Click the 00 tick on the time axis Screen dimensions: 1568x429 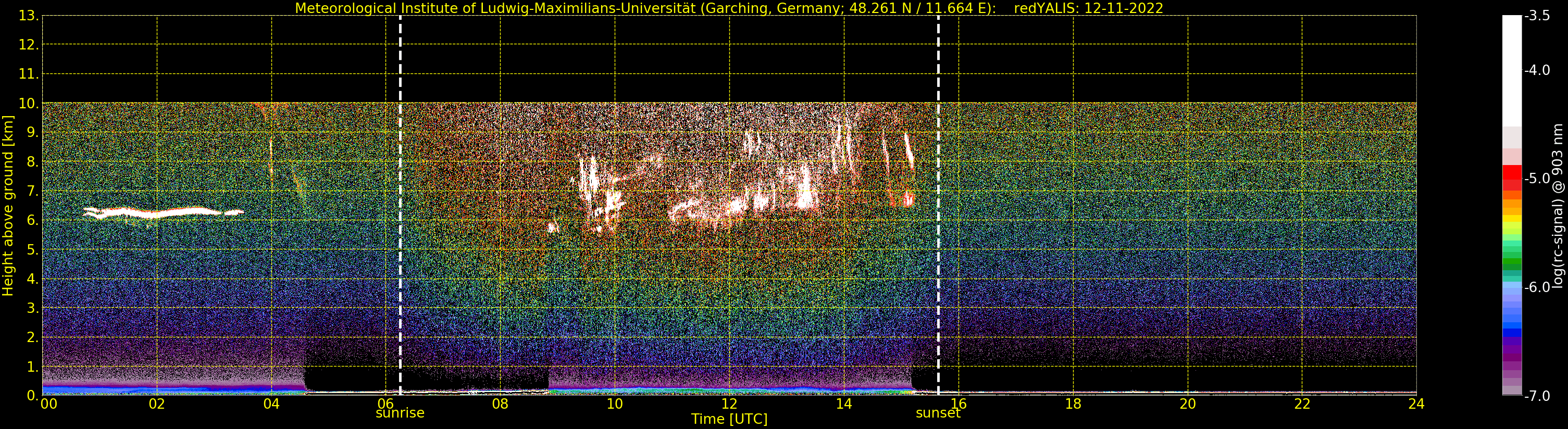coord(48,405)
